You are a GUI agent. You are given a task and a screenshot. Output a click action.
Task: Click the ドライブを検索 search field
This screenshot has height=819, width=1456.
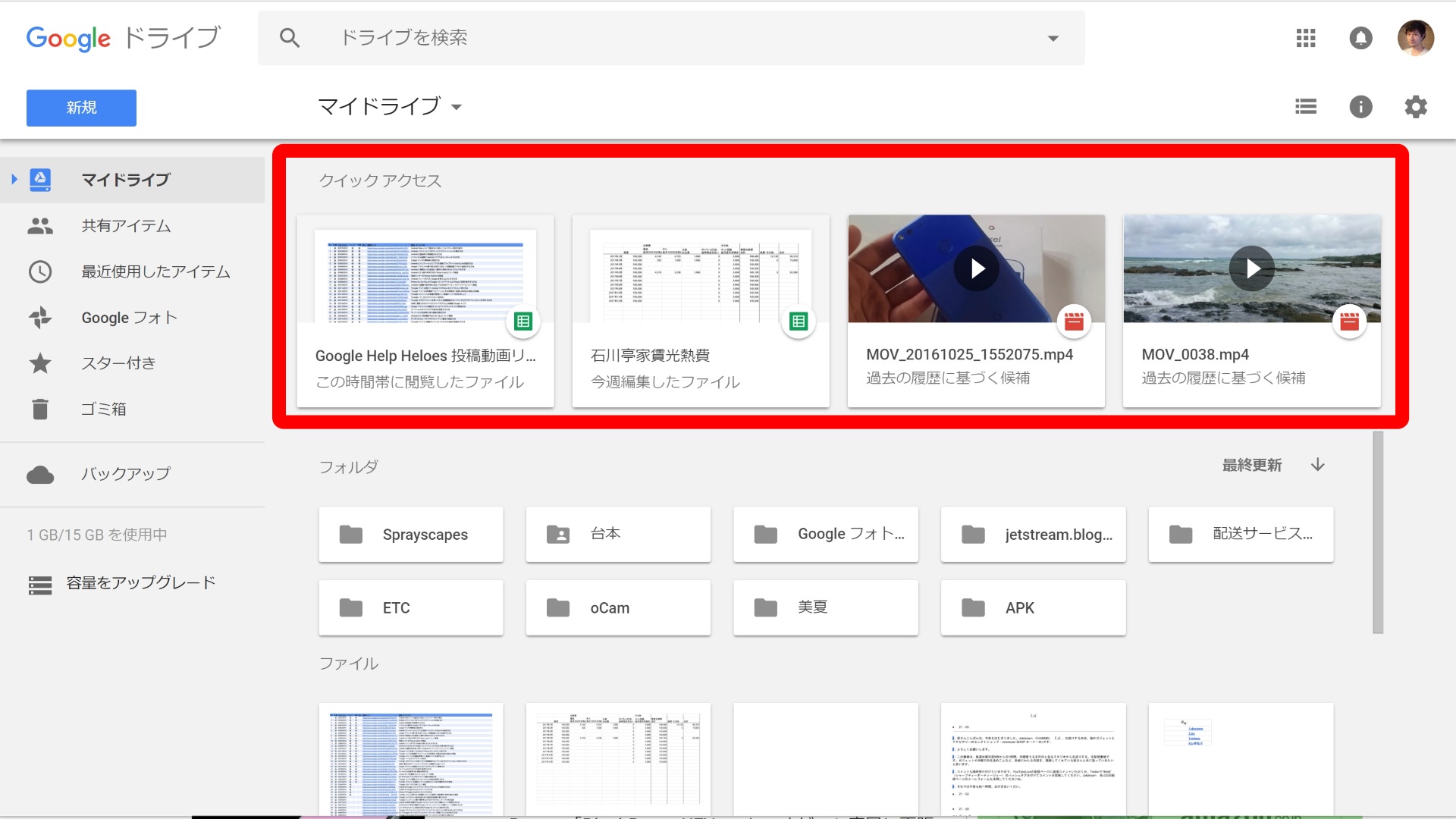pos(667,38)
